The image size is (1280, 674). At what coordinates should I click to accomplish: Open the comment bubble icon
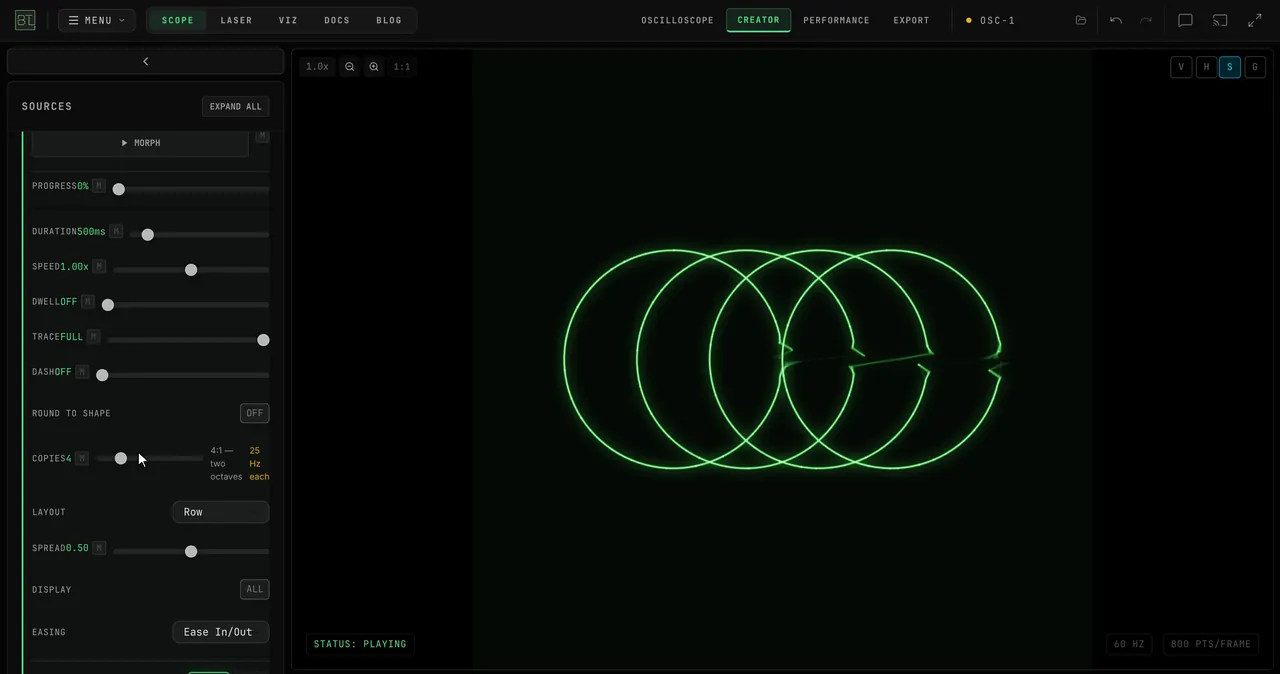1185,20
